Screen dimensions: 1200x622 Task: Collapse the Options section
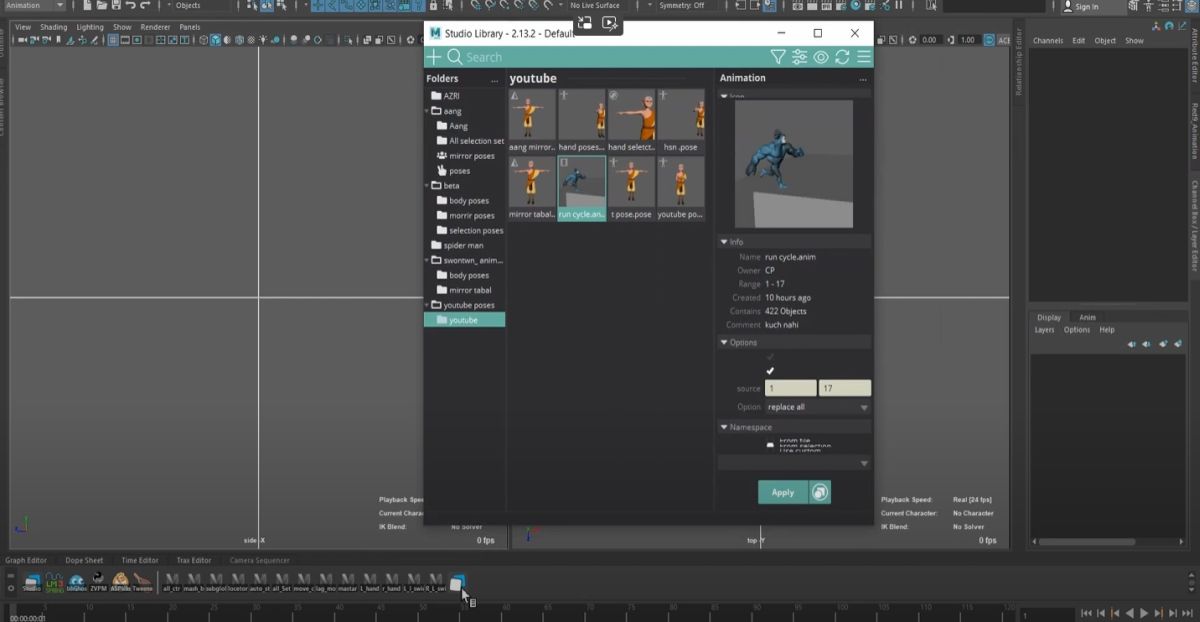click(724, 342)
